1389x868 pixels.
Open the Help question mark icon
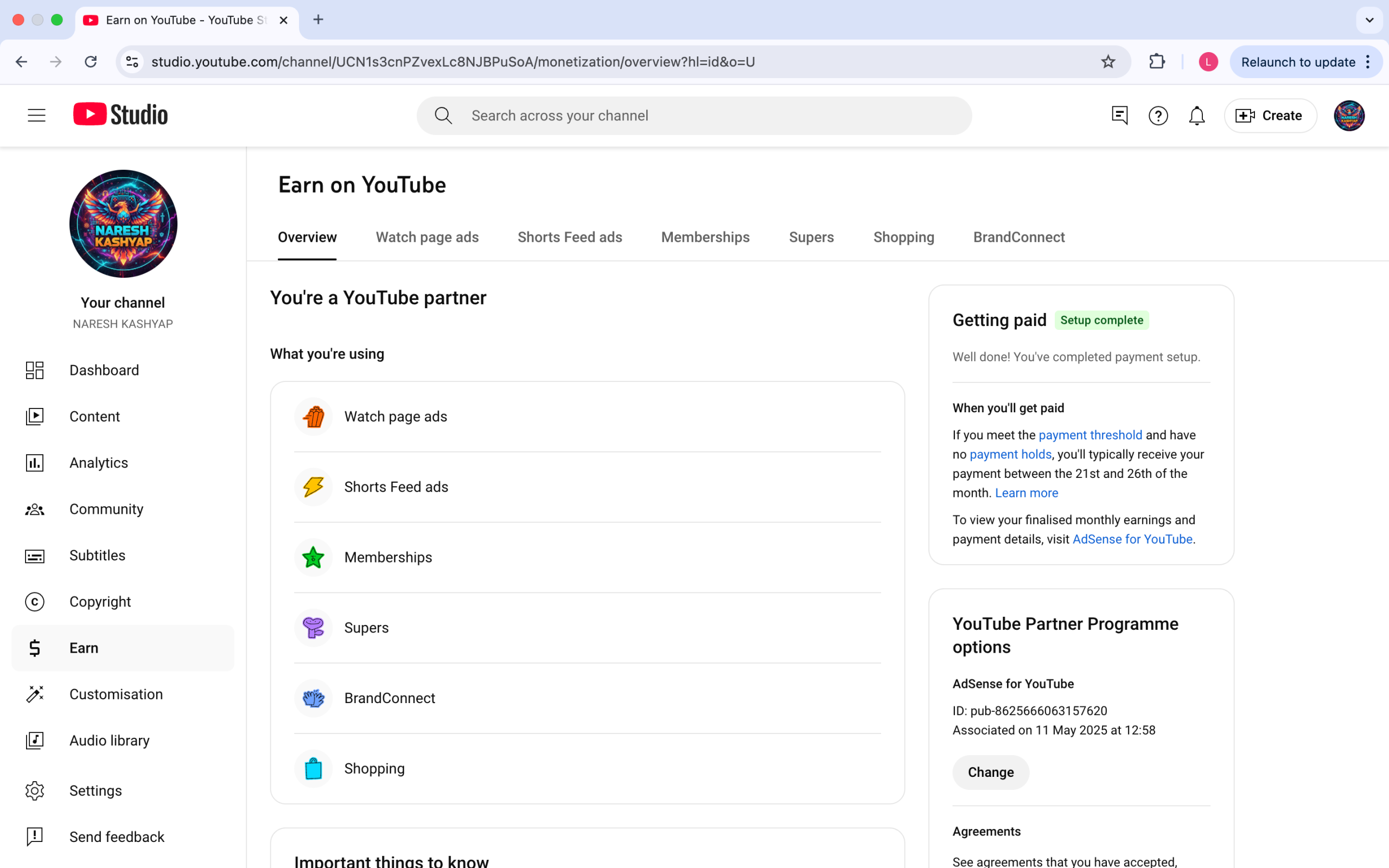pyautogui.click(x=1158, y=116)
